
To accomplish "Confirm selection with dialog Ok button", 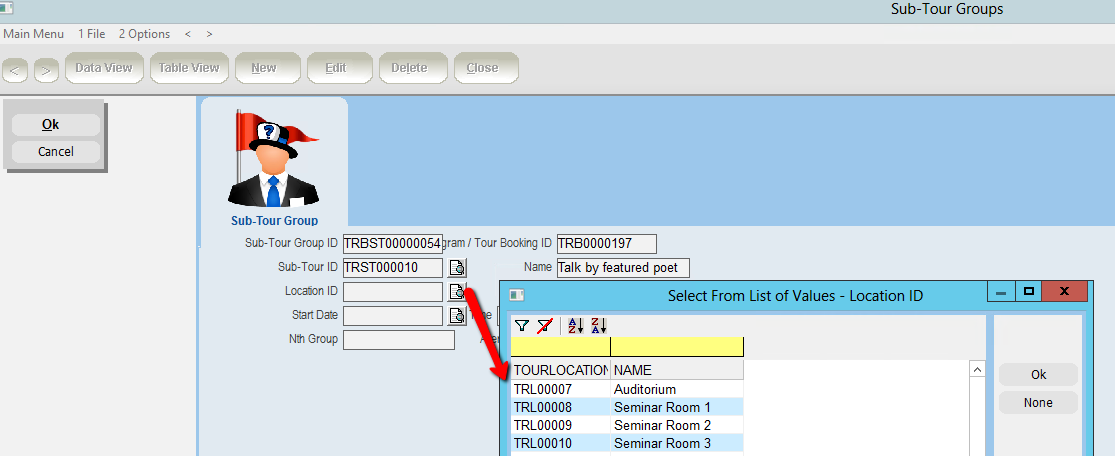I will [x=1038, y=375].
